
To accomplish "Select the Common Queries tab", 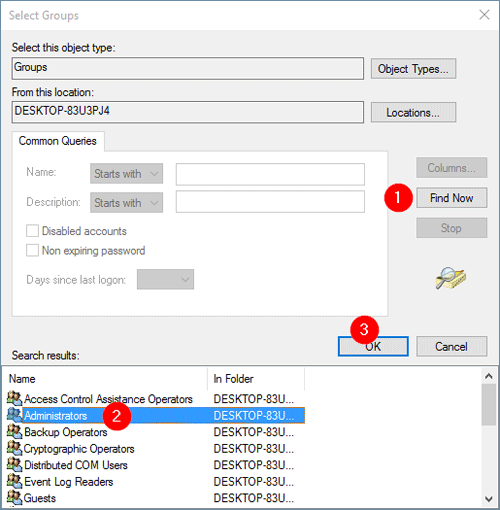I will point(58,141).
